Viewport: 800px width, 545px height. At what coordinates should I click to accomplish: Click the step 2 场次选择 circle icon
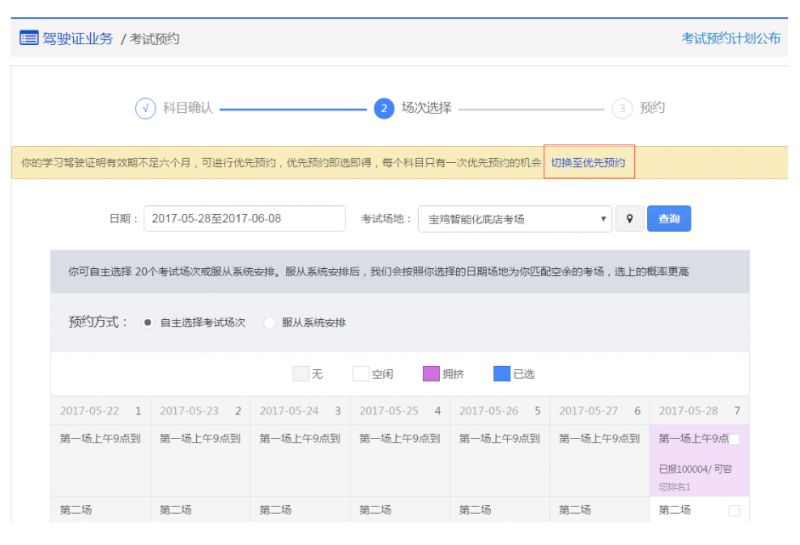point(383,108)
